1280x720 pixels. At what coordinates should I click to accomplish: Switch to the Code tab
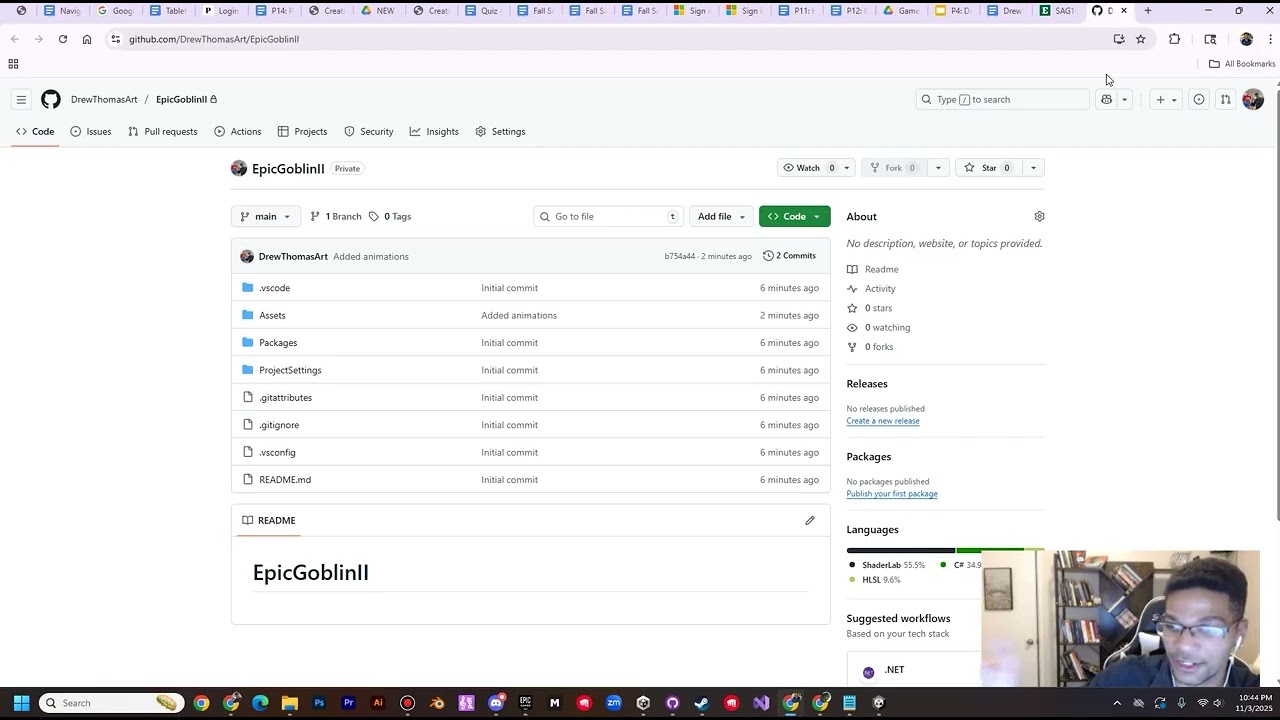[x=35, y=131]
